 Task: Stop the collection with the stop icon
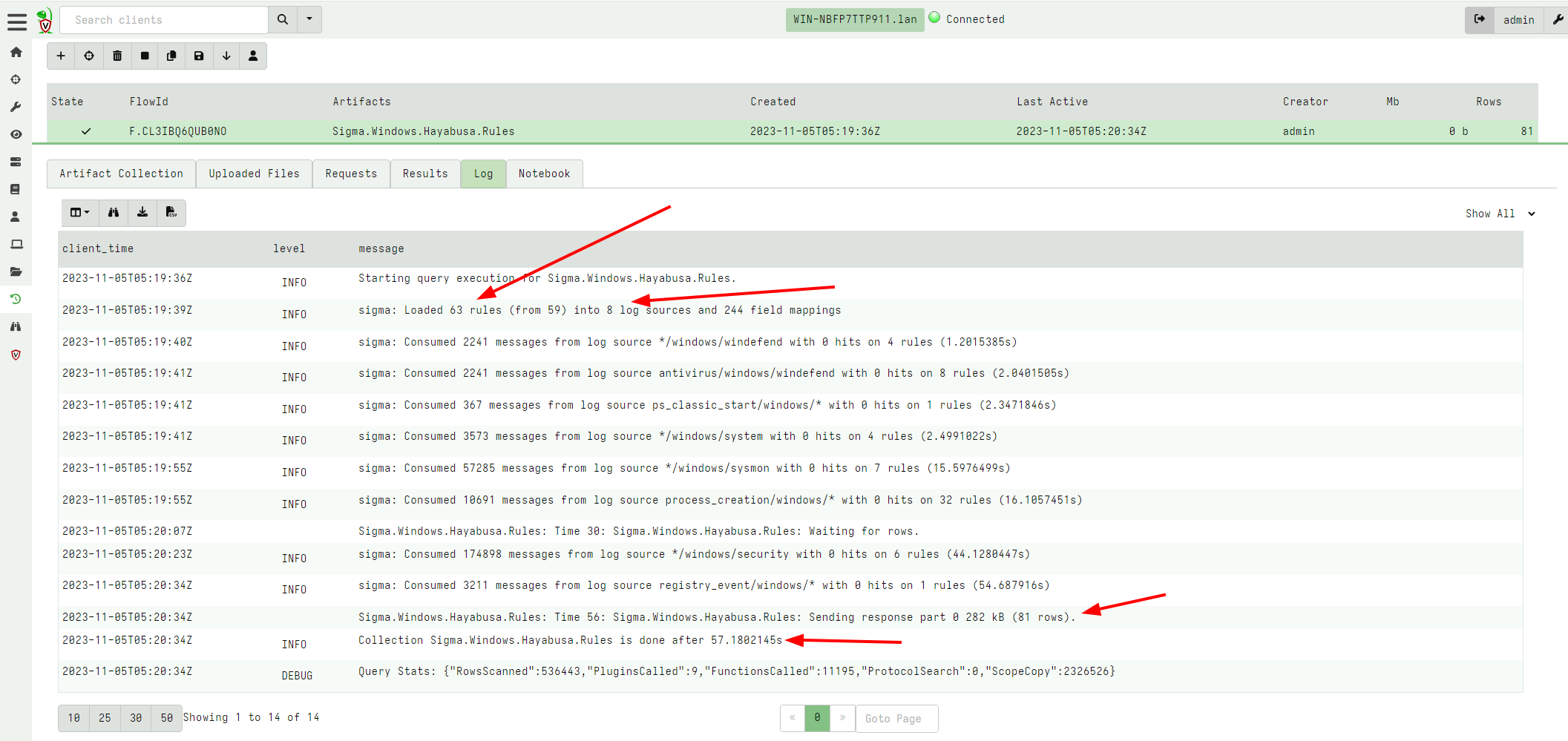[x=145, y=56]
